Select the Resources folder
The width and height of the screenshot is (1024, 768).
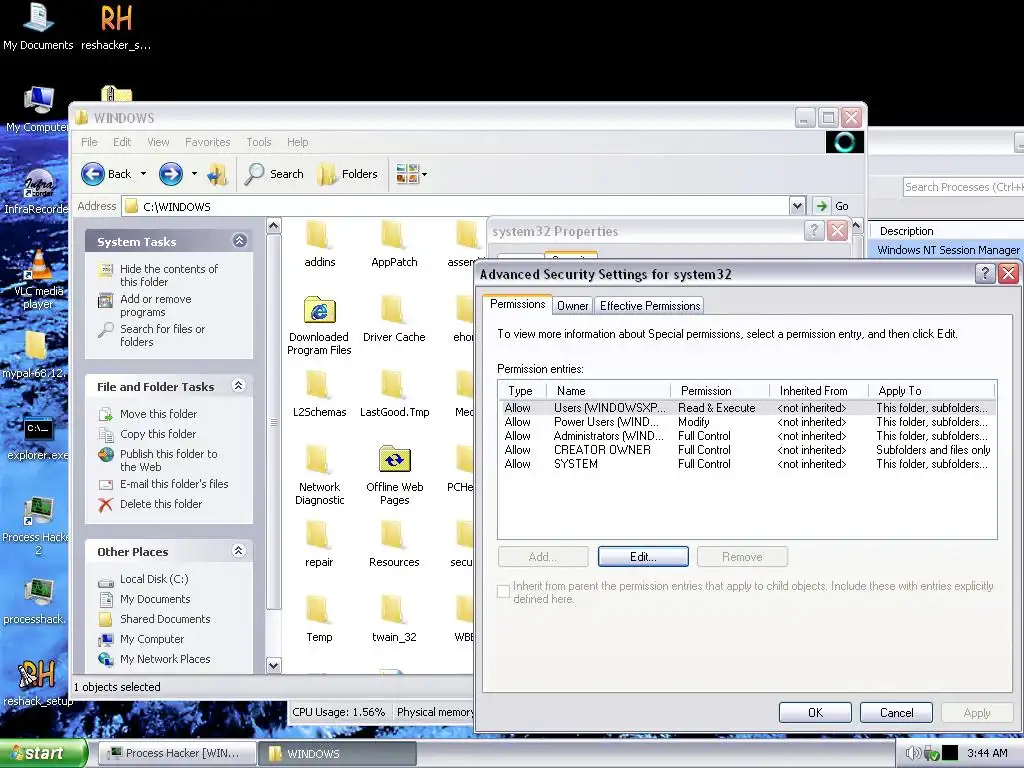tap(394, 545)
